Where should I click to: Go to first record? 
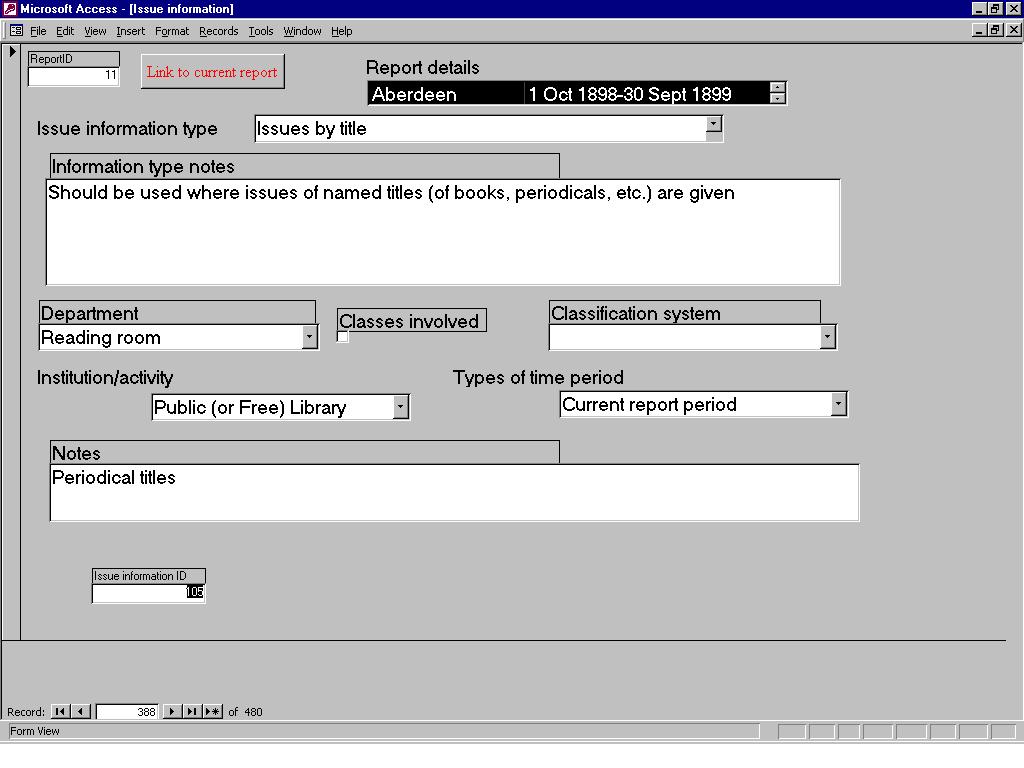[x=60, y=711]
